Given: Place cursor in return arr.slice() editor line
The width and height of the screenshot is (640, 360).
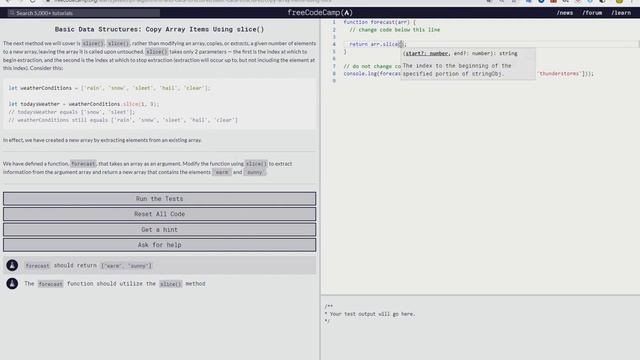Looking at the screenshot, I should (x=378, y=44).
